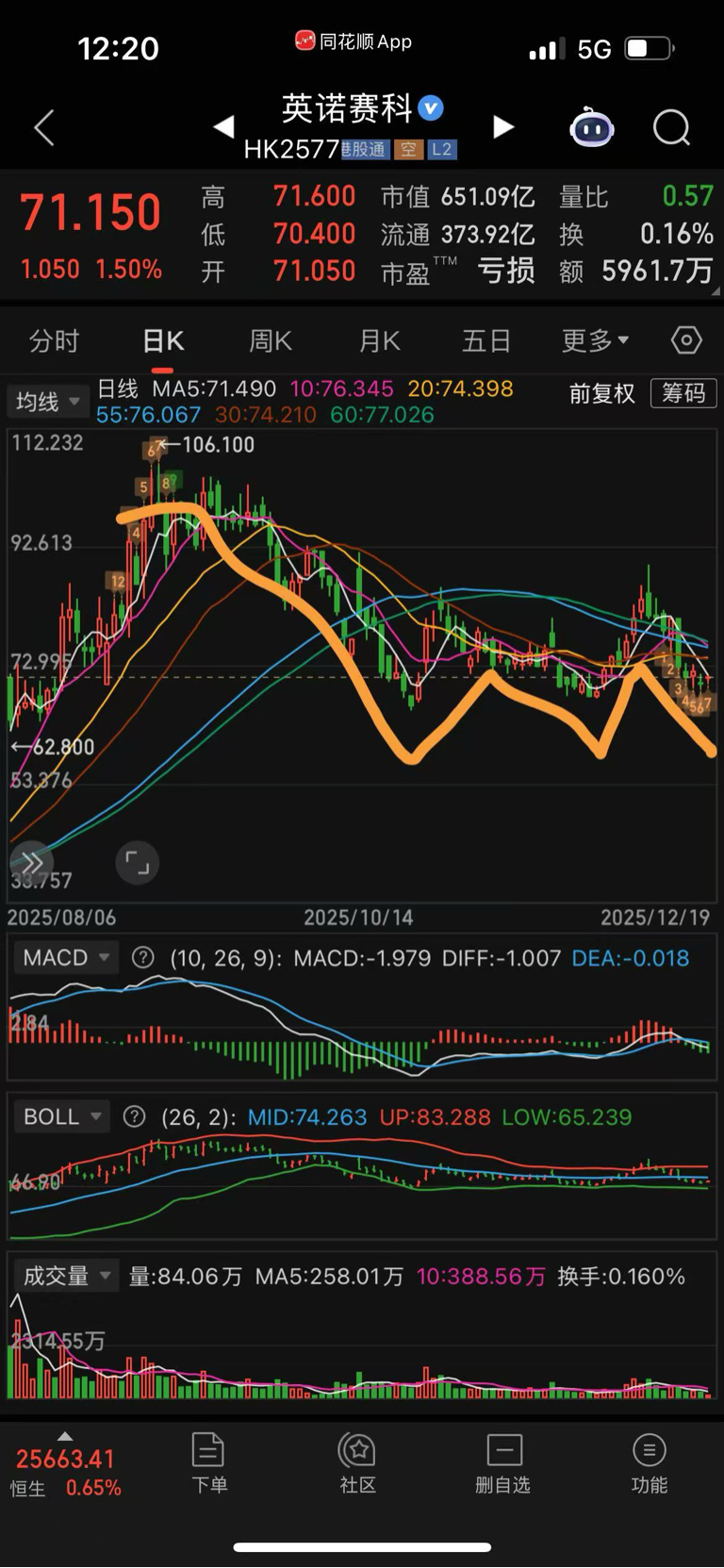
Task: Open 成交量 indicator dropdown
Action: pos(66,1277)
